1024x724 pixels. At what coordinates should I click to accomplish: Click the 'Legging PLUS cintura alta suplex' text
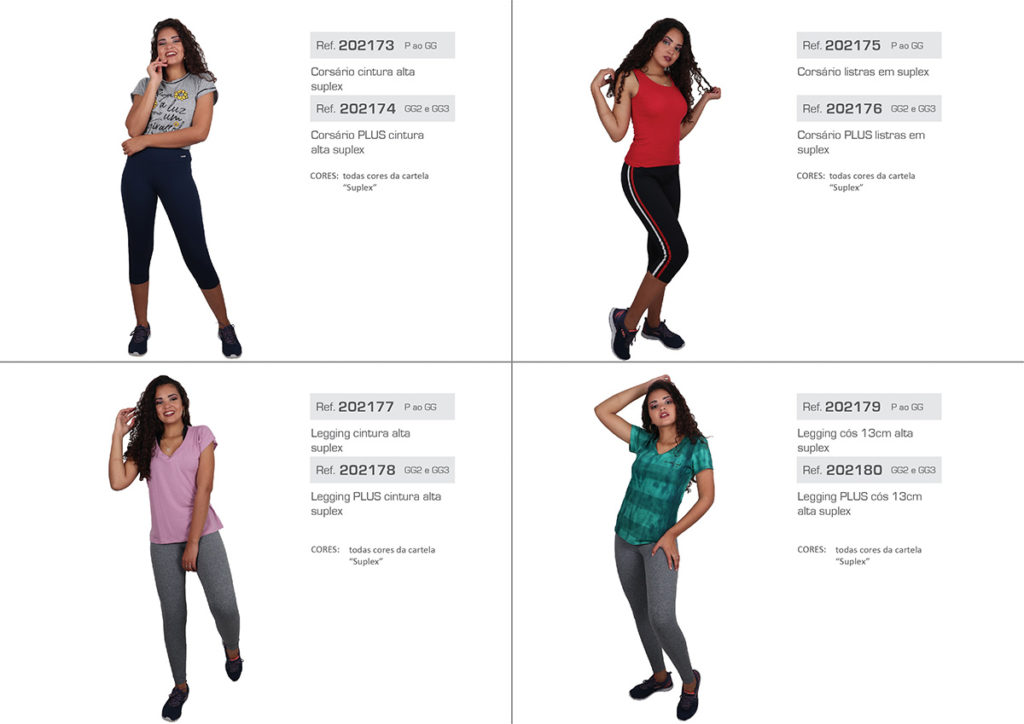click(376, 504)
